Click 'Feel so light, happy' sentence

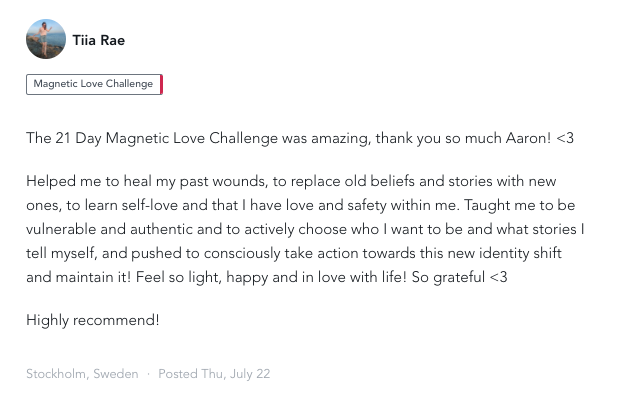[x=202, y=277]
